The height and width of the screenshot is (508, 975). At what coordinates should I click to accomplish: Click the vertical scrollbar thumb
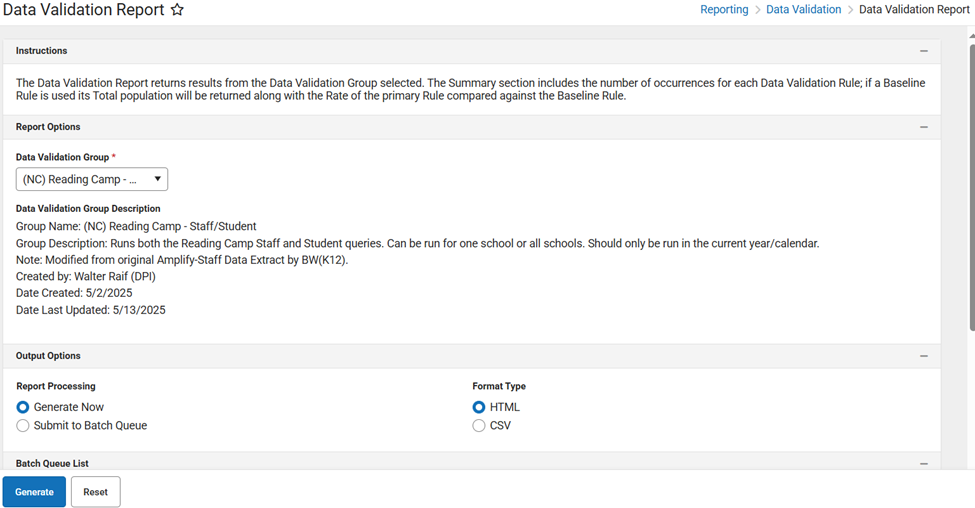point(970,180)
